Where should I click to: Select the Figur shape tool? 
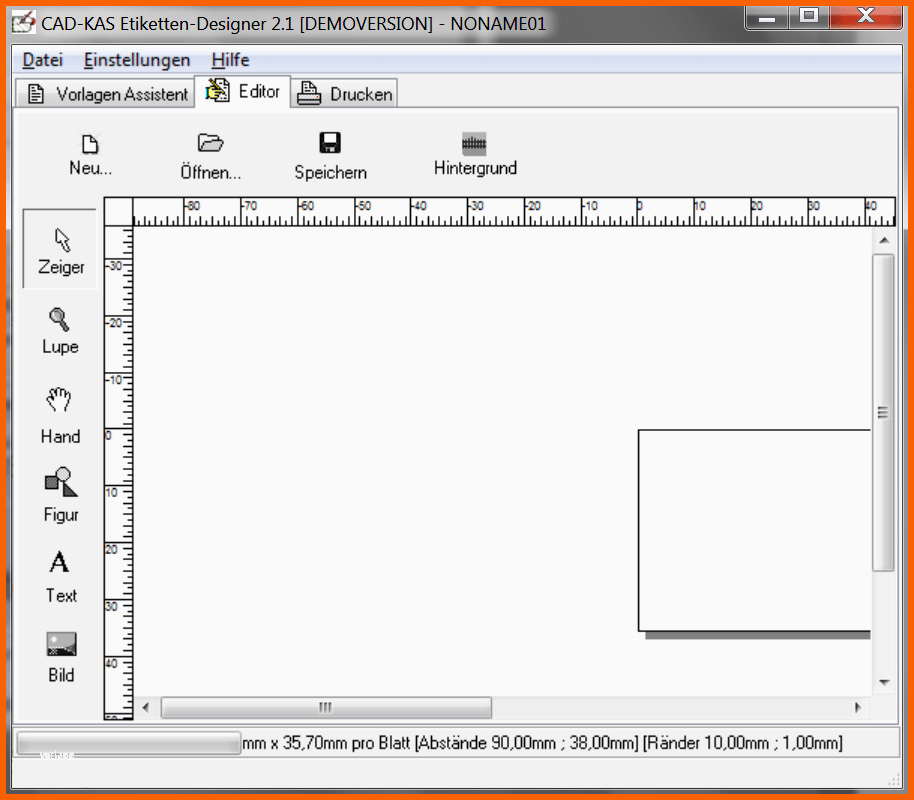click(60, 494)
